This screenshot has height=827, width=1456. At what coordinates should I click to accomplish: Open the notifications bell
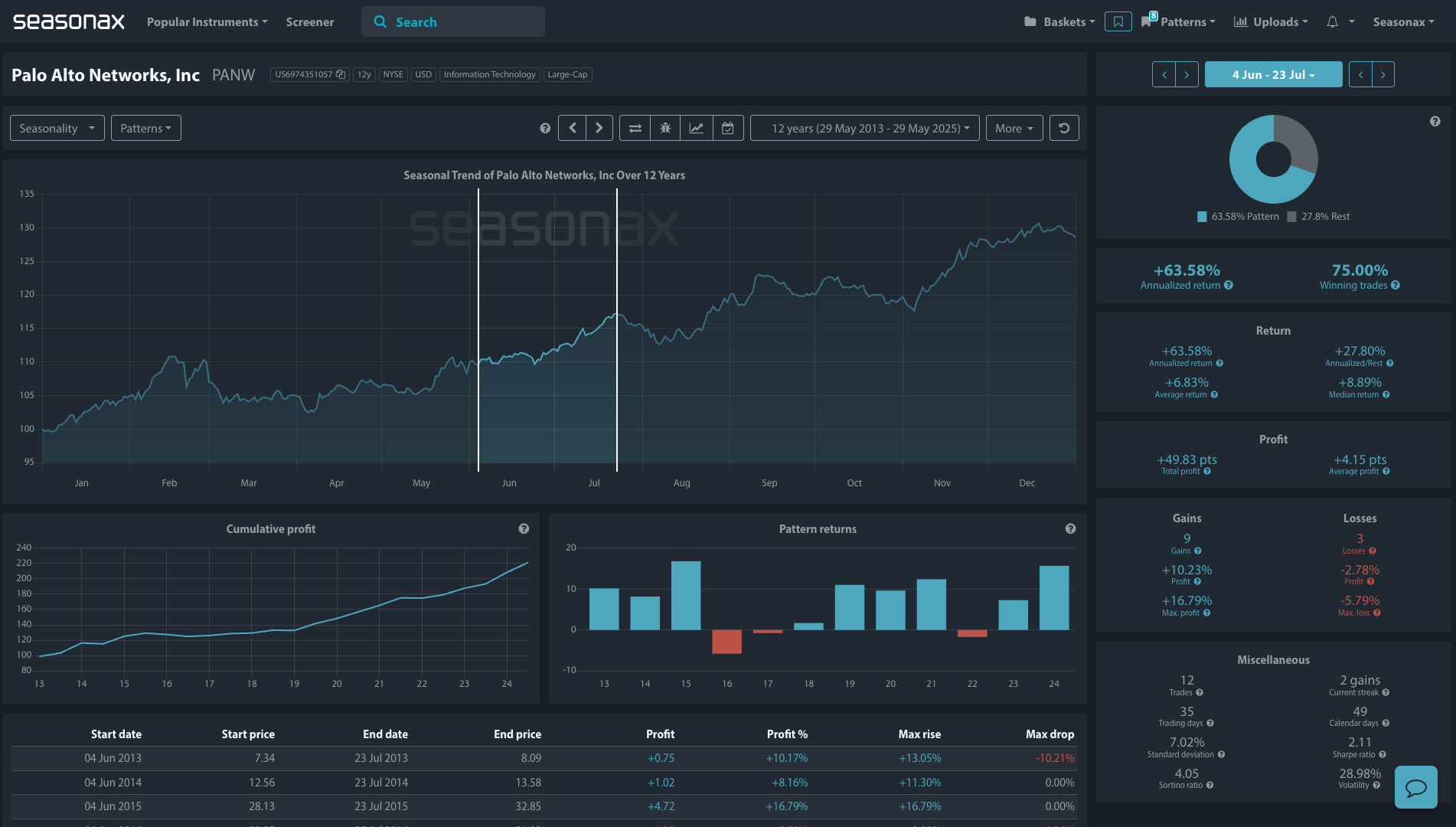click(1332, 22)
